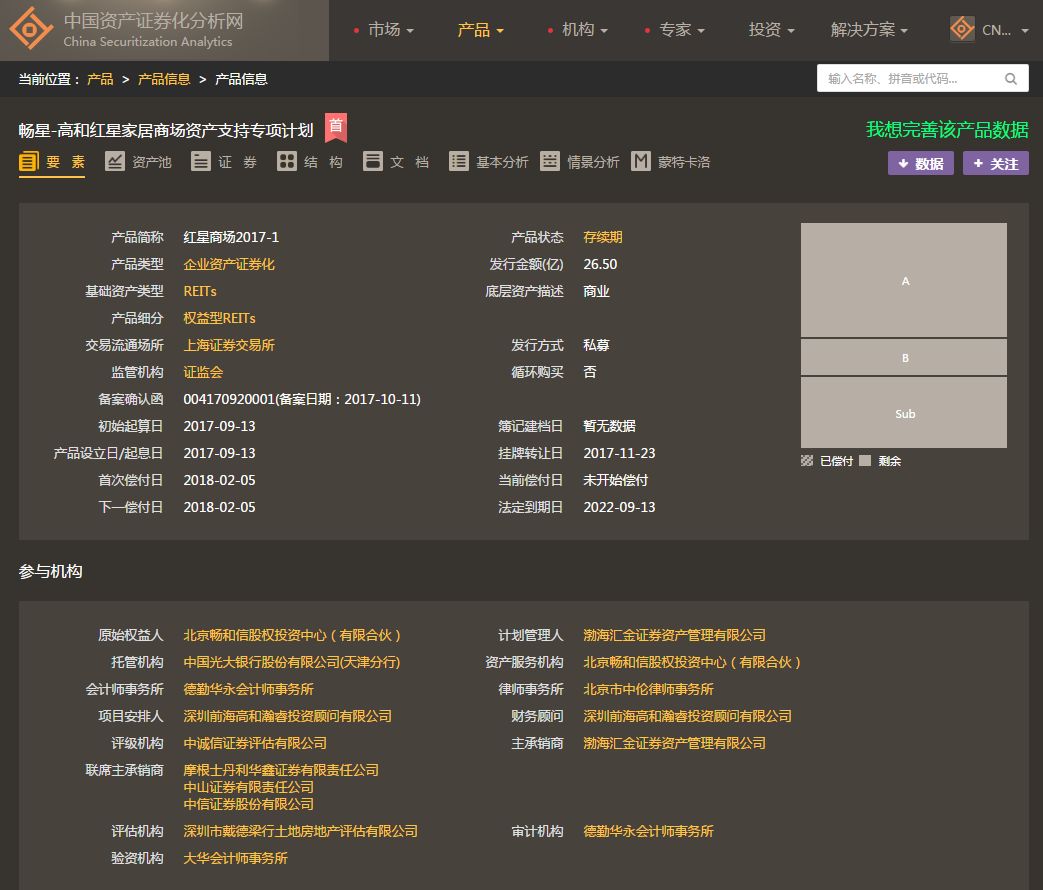The width and height of the screenshot is (1043, 890).
Task: Open 中国光大银行股份有限公司(天津分行) link
Action: tap(292, 663)
